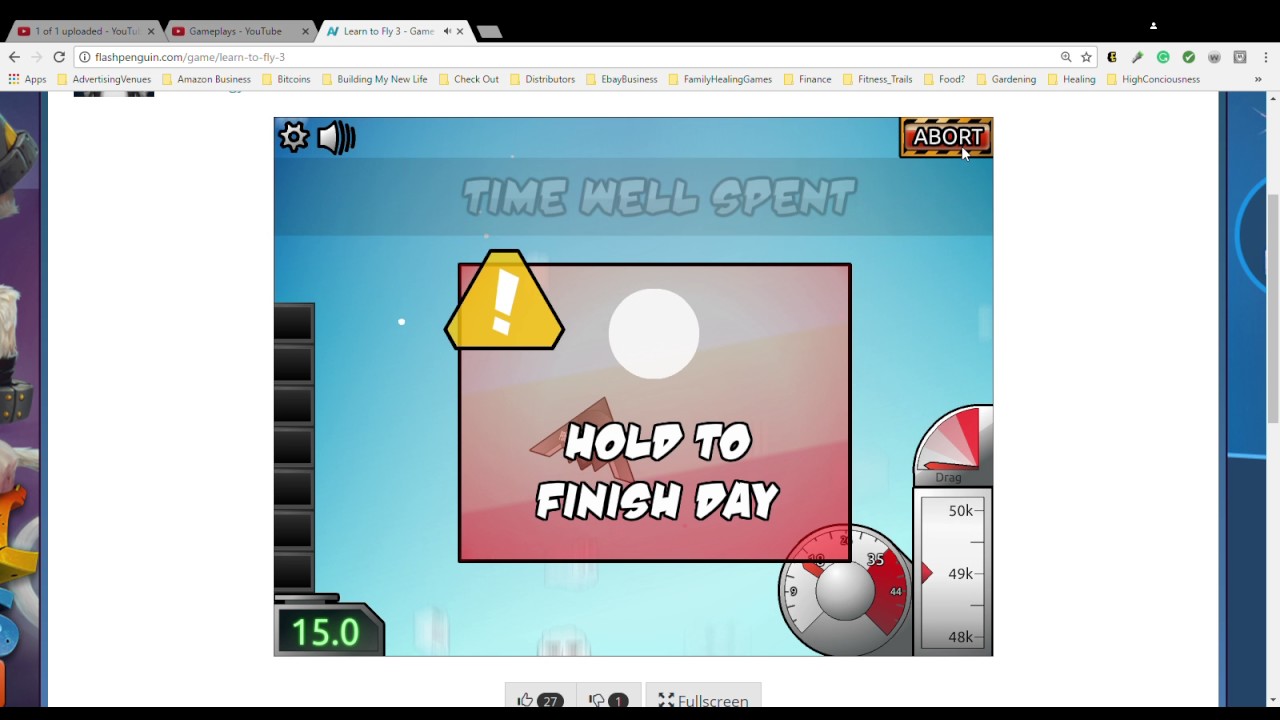Screen dimensions: 1280x720
Task: Click the grey W extension icon
Action: point(1214,57)
